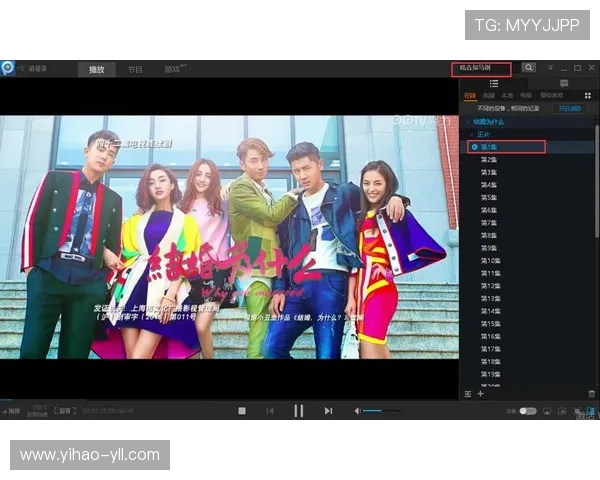Click the 开启追剧 button
The width and height of the screenshot is (600, 480).
pyautogui.click(x=569, y=108)
